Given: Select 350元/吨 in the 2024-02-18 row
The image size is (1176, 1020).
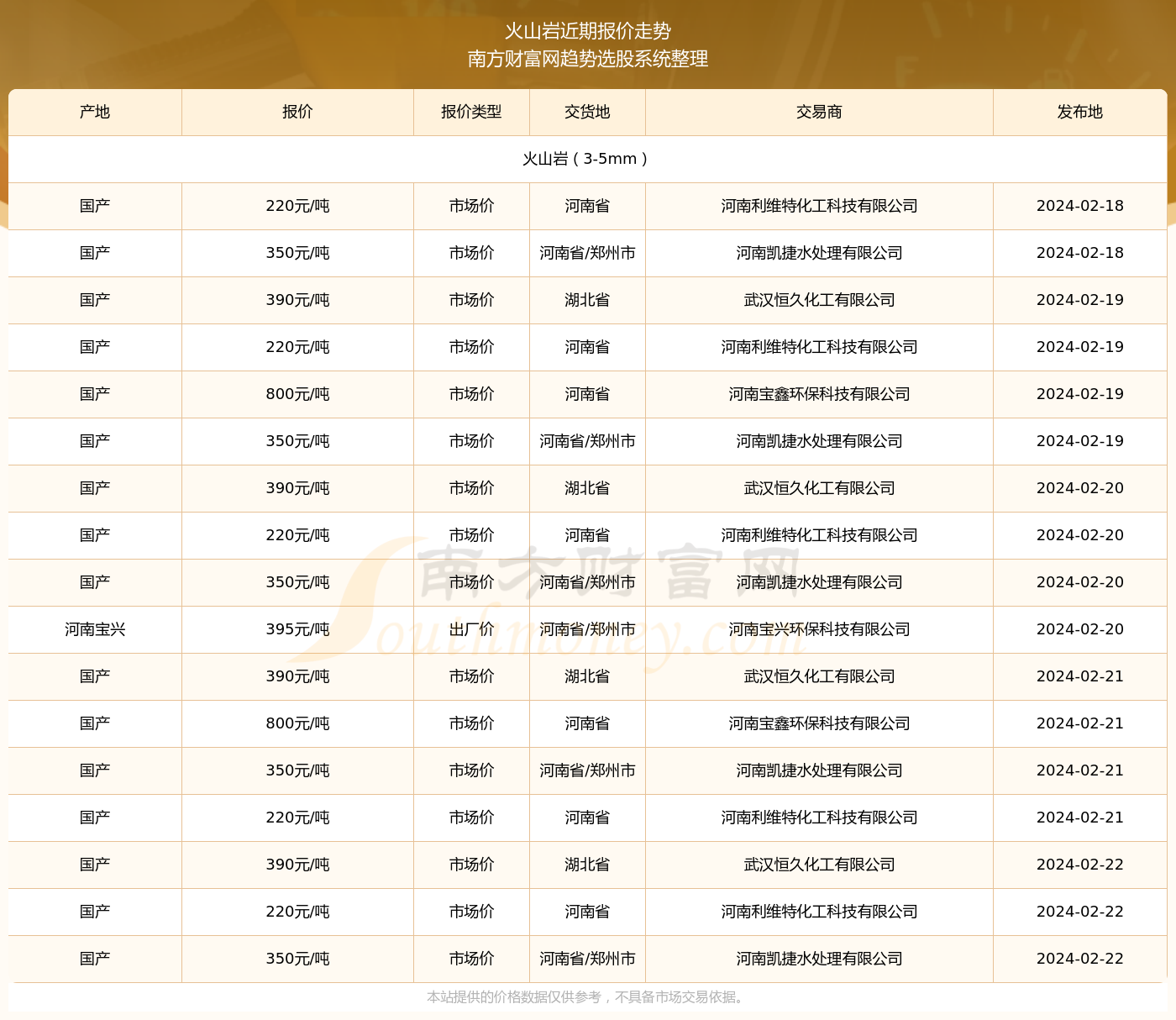Looking at the screenshot, I should (297, 253).
